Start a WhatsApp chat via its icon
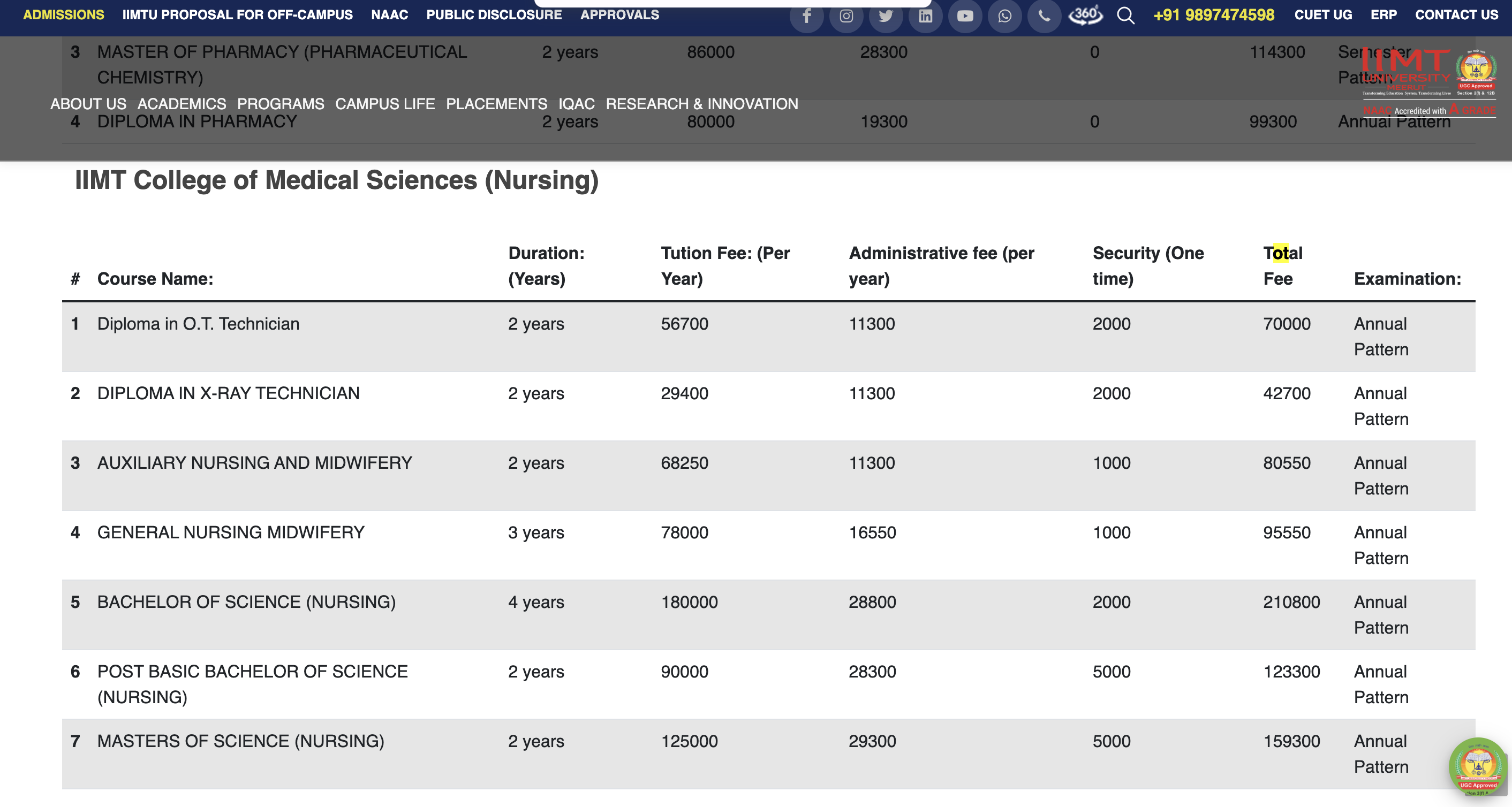 1005,16
